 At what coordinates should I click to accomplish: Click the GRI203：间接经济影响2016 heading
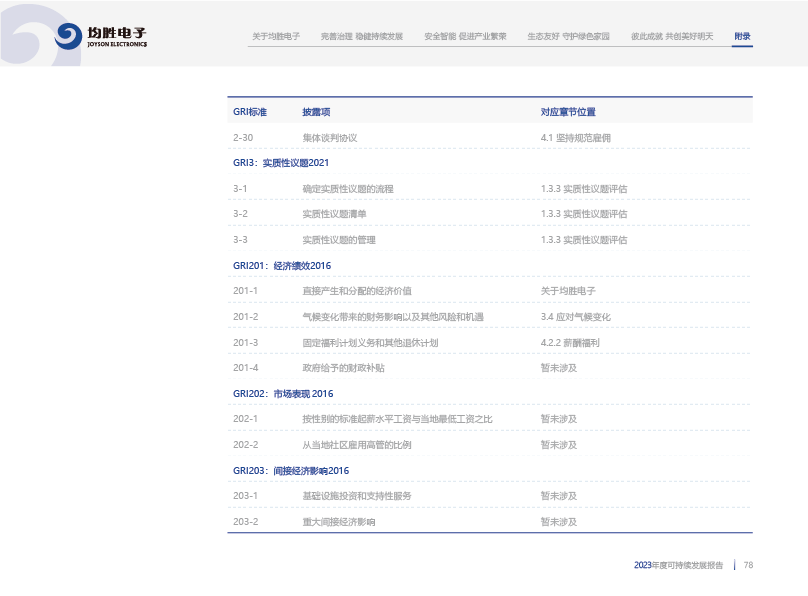(291, 471)
